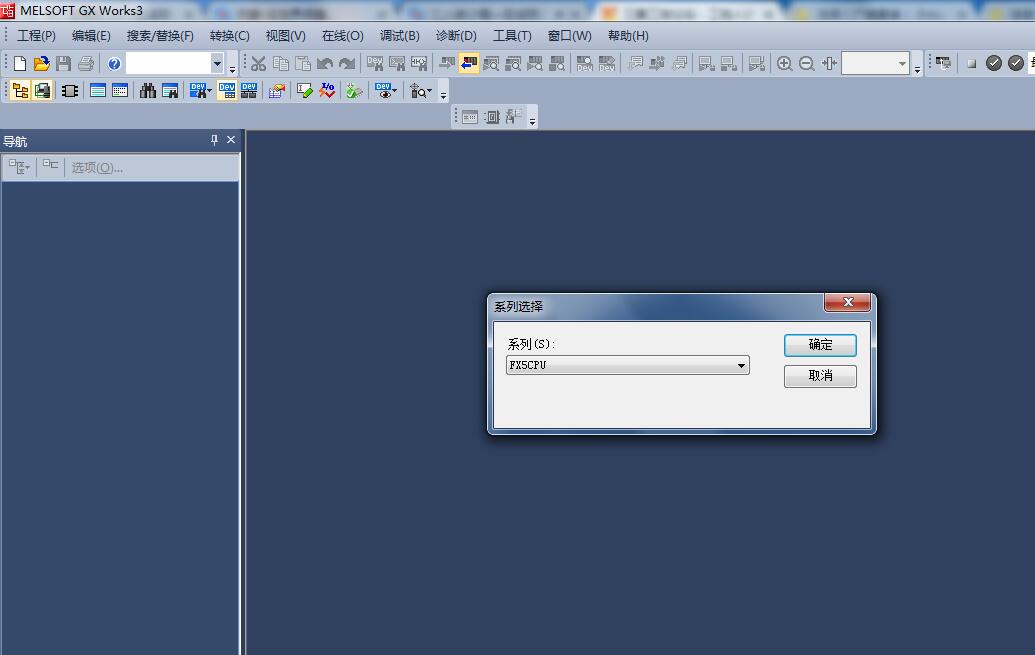Click the Zoom in magnifier icon

pyautogui.click(x=785, y=64)
